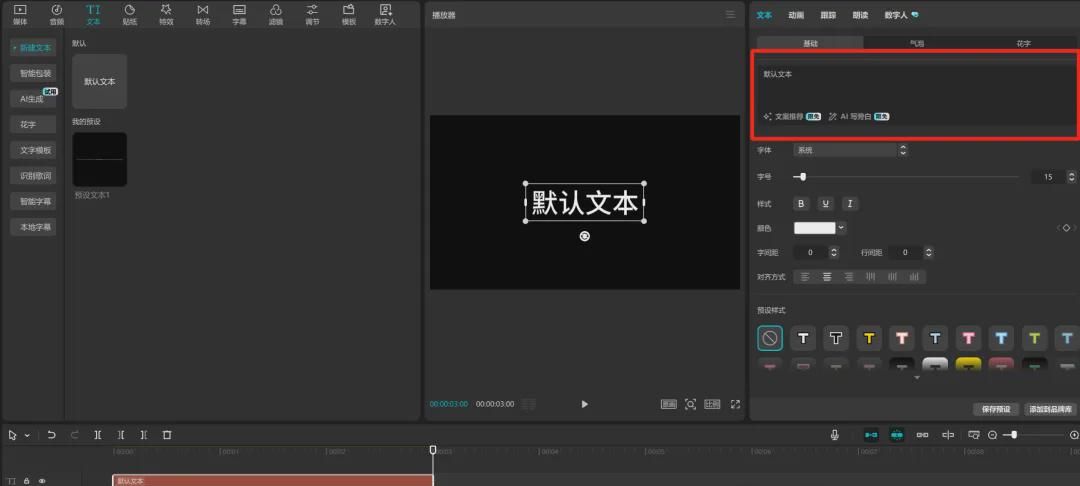
Task: Click the redo arrow in timeline toolbar
Action: (x=74, y=435)
